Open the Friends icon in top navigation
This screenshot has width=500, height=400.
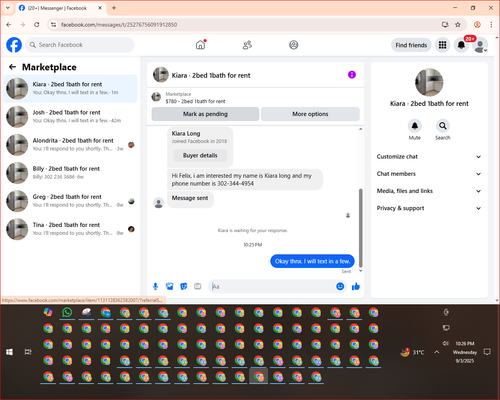pyautogui.click(x=247, y=45)
